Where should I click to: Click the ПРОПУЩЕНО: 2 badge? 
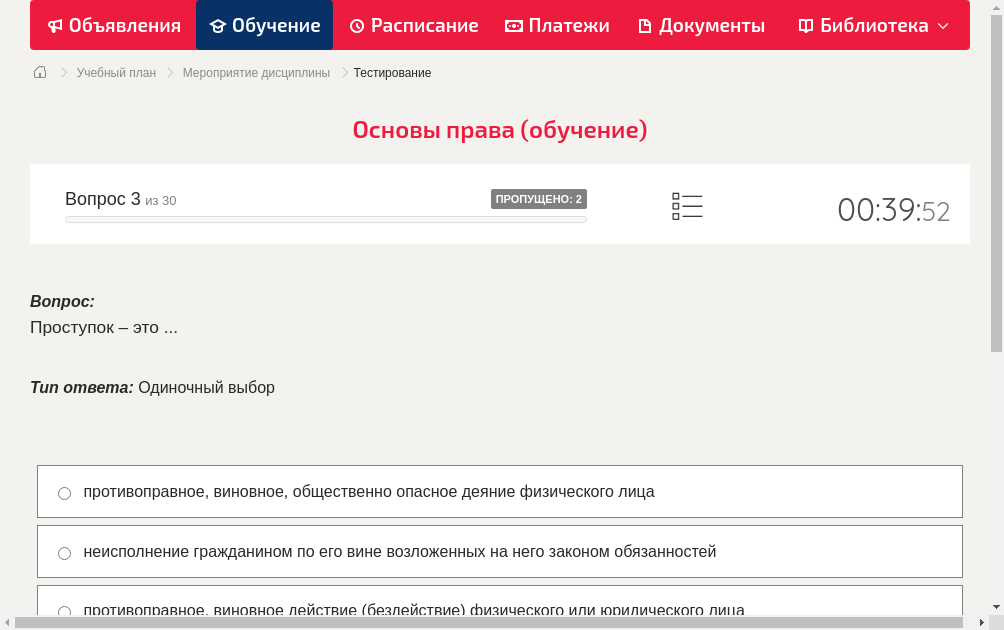[x=539, y=198]
